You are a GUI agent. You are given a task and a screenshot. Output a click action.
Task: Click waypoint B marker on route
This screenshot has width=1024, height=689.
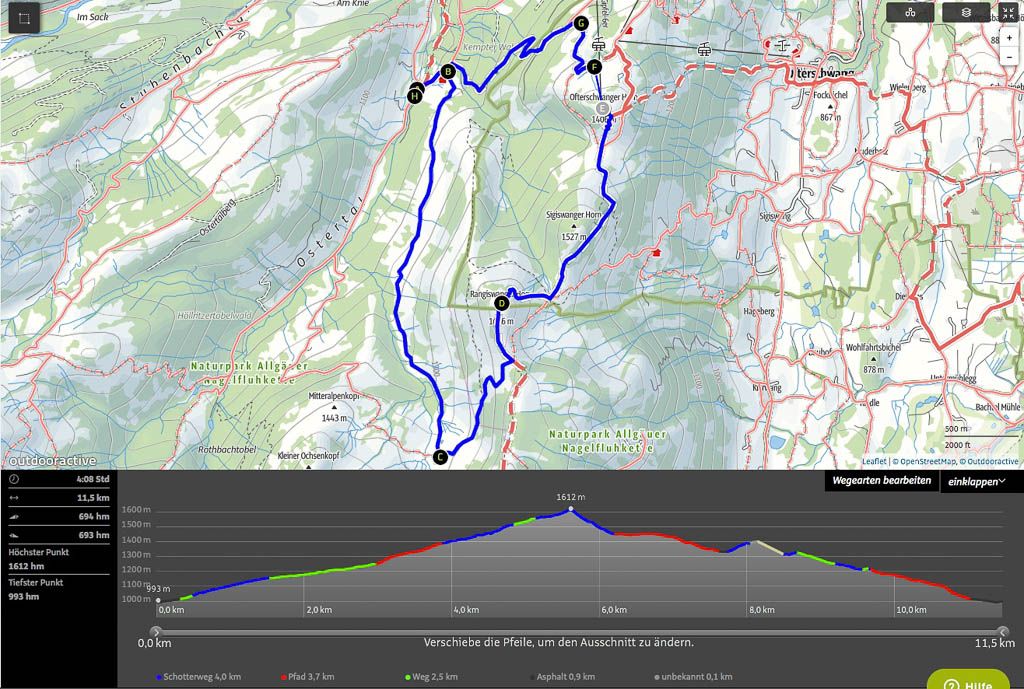click(x=448, y=71)
